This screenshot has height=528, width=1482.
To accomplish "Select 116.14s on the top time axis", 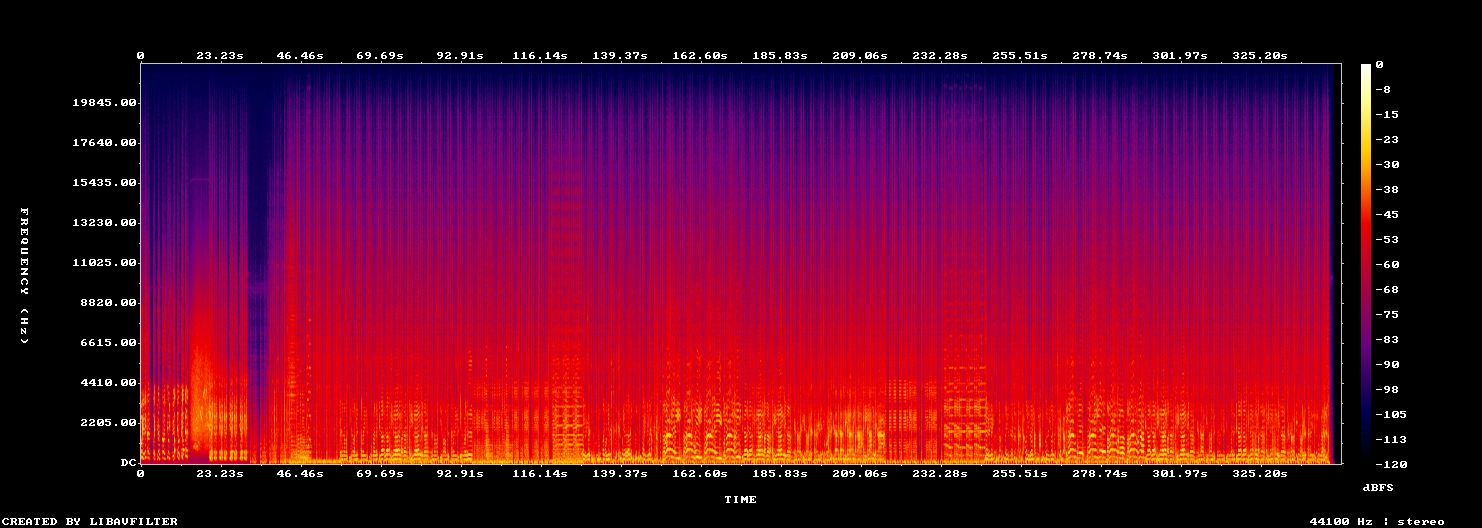I will click(540, 55).
